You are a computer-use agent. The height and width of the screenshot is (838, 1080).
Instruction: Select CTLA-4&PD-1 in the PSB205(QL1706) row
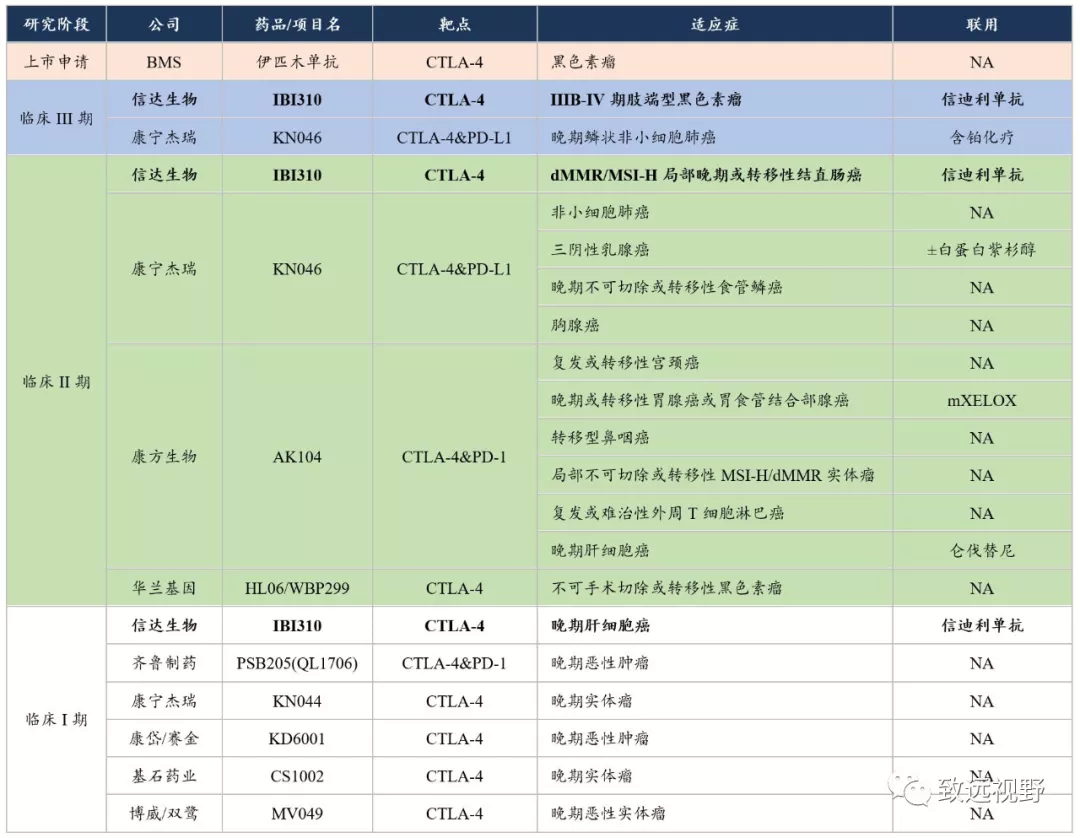[x=455, y=663]
